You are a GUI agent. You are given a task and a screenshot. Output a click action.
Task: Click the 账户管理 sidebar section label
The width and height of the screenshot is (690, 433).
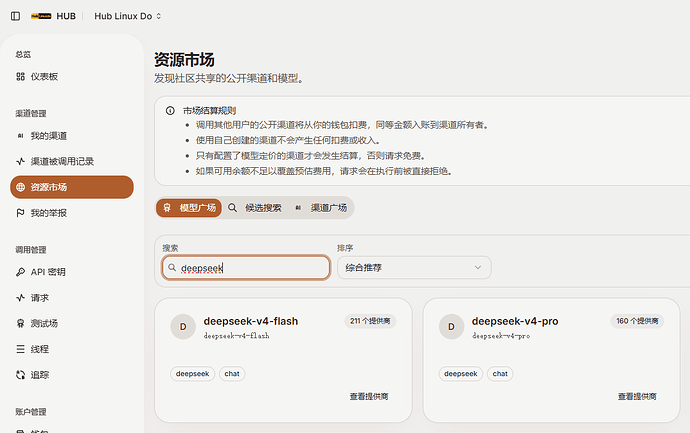pyautogui.click(x=31, y=412)
